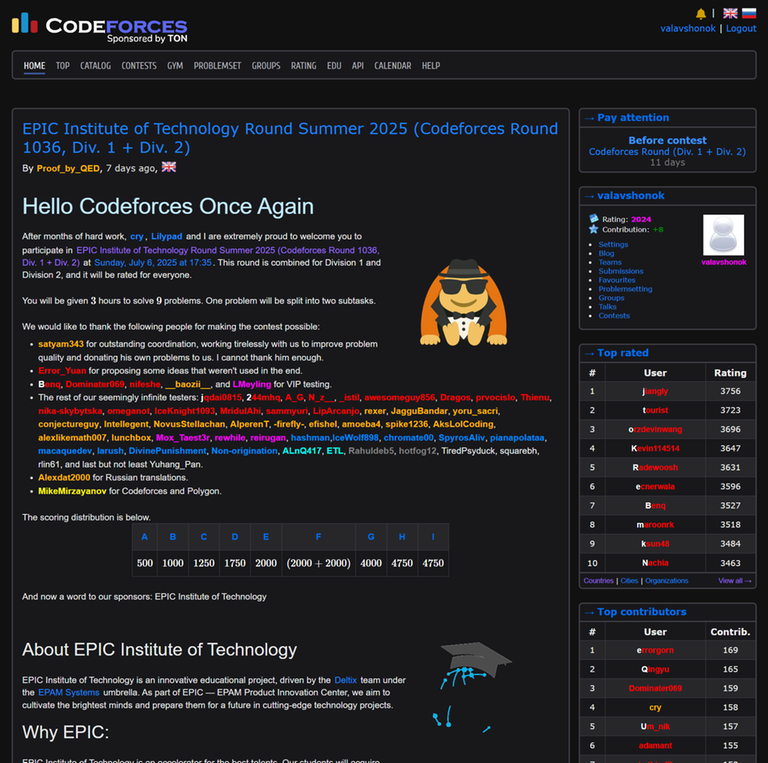
Task: Click the rating icon in user panel
Action: tap(593, 219)
